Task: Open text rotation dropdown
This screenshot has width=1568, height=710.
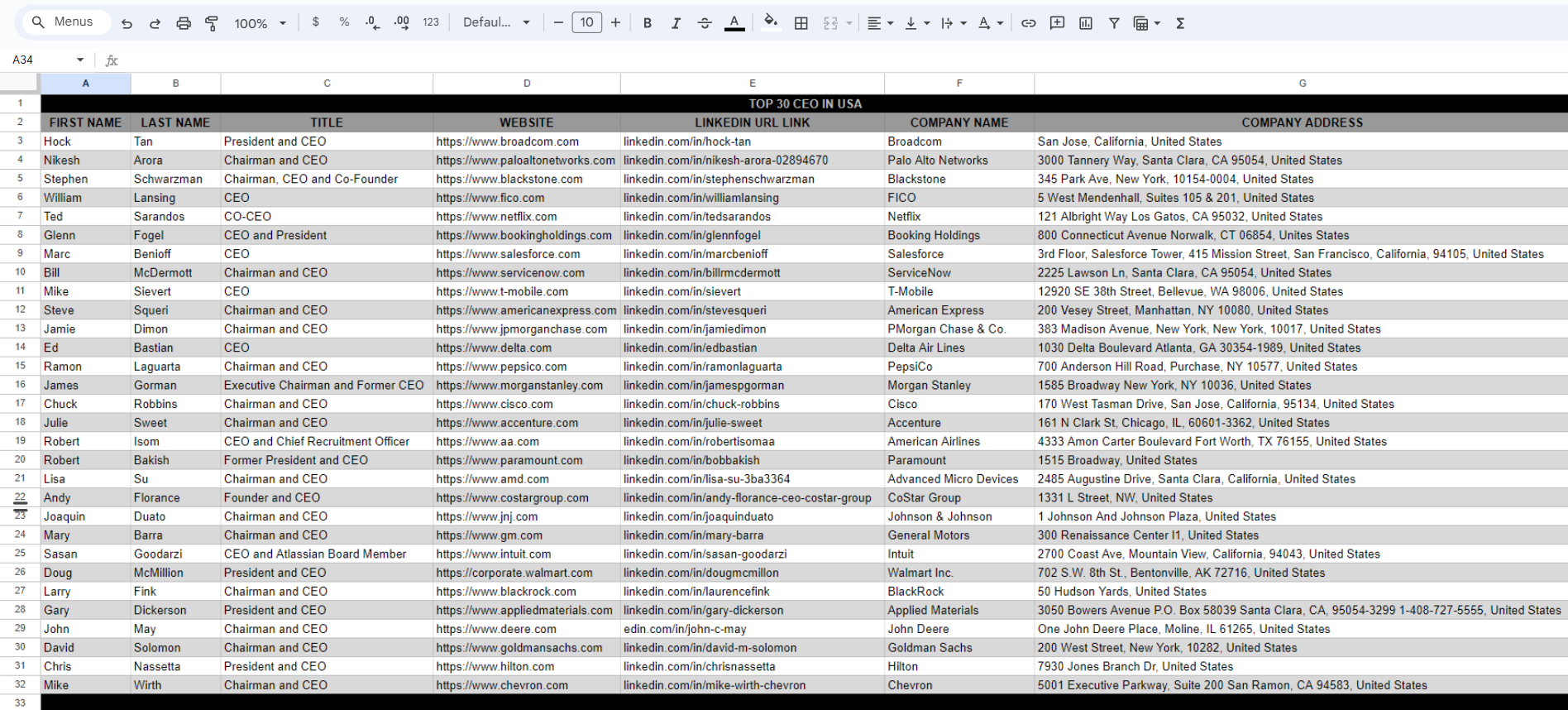Action: point(990,23)
